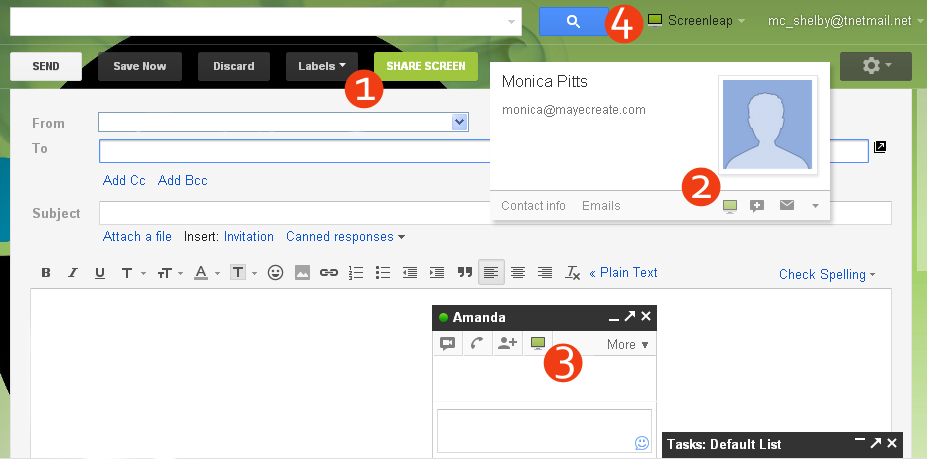Remove formatting from text
This screenshot has height=459, width=927.
[572, 273]
